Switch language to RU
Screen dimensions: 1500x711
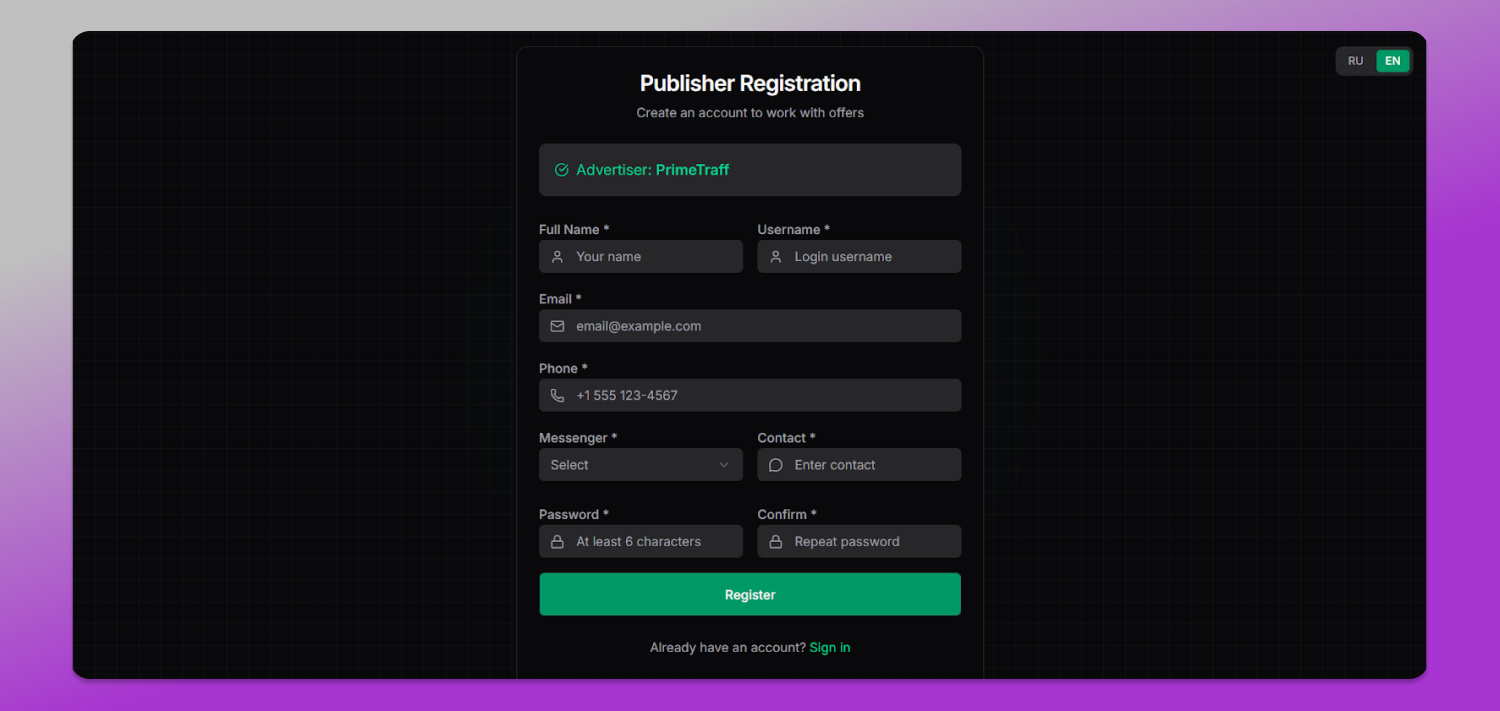[x=1356, y=61]
